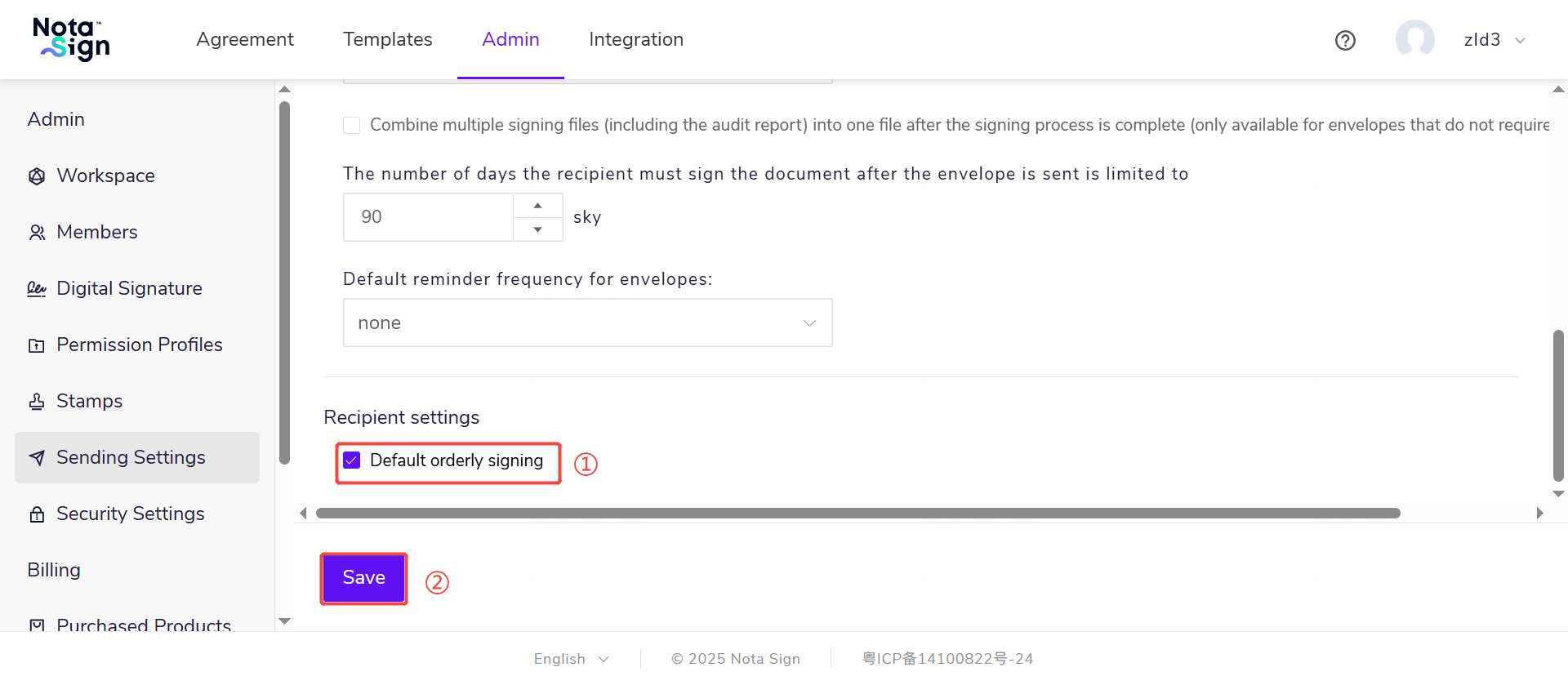The image size is (1568, 685).
Task: Switch to the Templates tab
Action: tap(387, 39)
